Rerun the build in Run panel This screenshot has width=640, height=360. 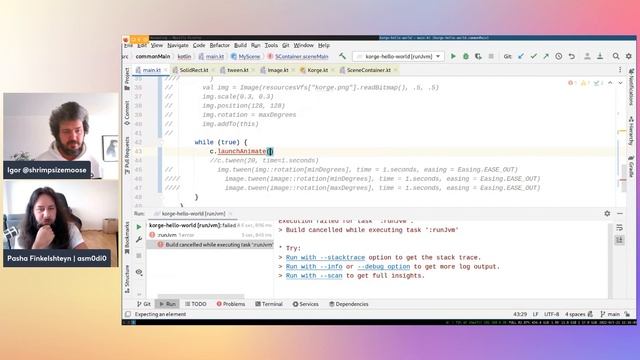coord(139,227)
